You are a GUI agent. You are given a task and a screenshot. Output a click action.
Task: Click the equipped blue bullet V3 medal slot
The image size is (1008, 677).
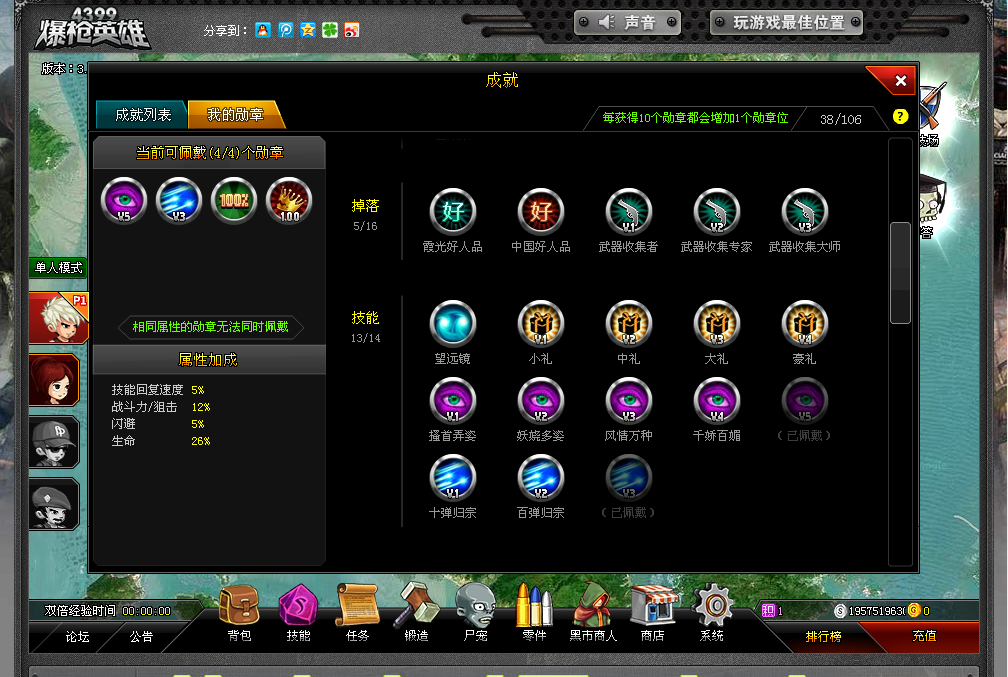[179, 201]
